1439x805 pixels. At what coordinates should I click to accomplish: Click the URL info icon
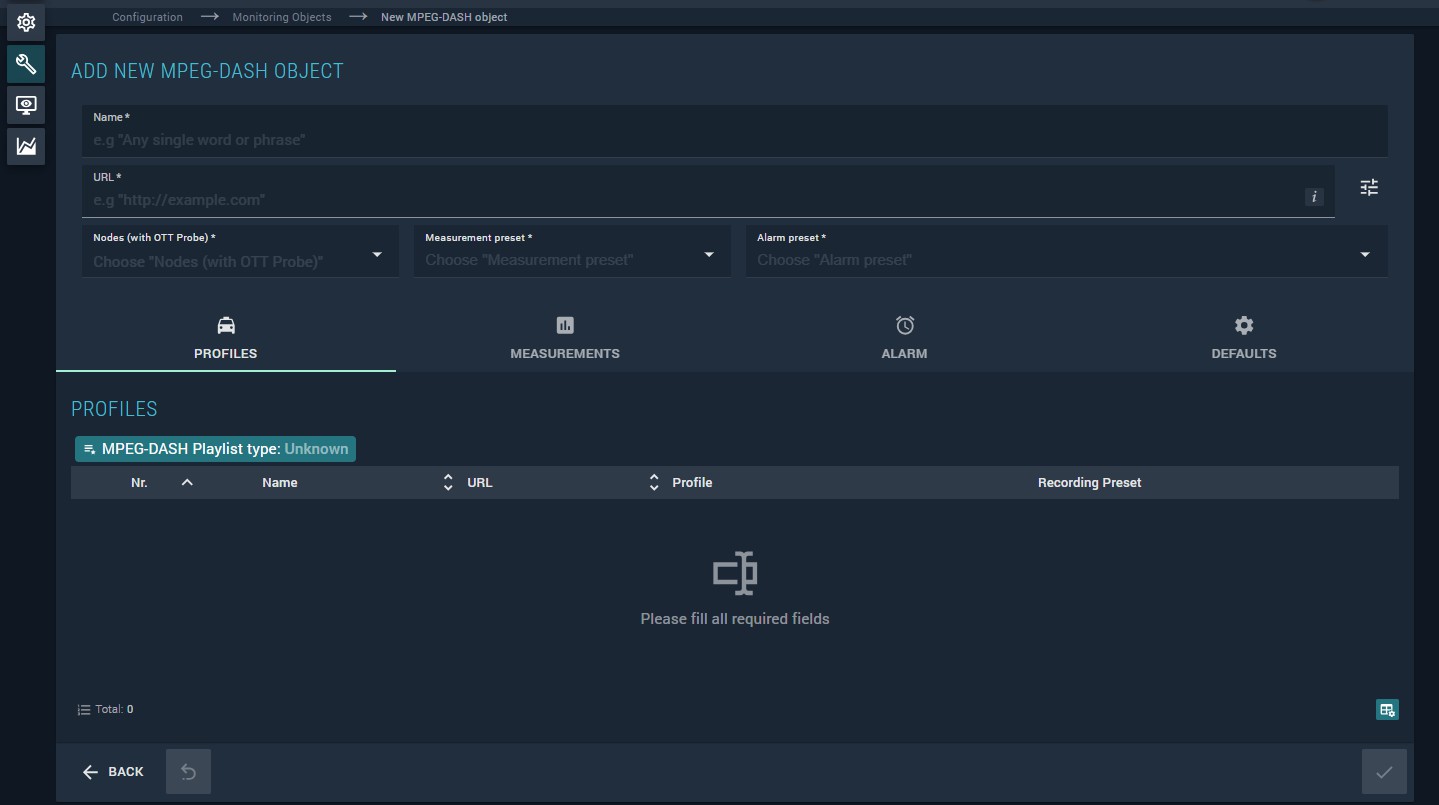tap(1314, 197)
